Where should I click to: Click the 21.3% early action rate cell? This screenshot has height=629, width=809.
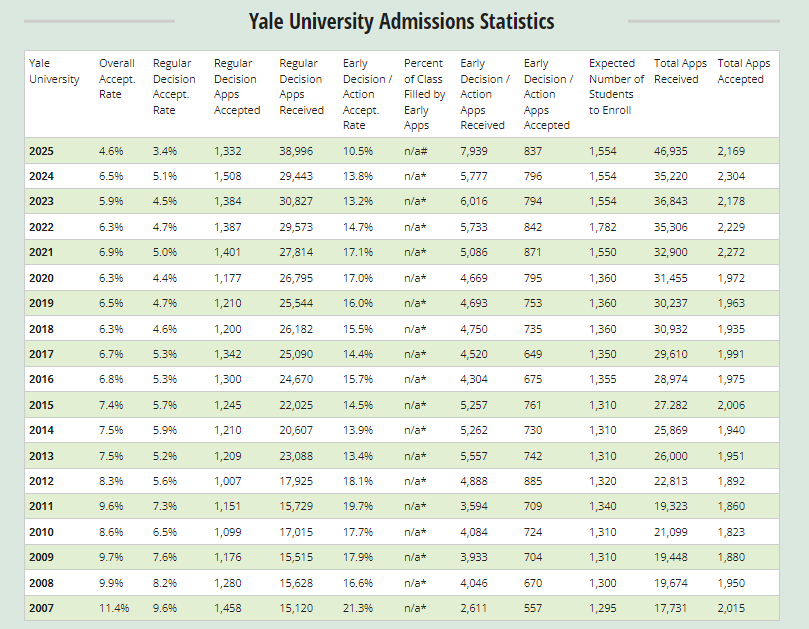pos(357,608)
